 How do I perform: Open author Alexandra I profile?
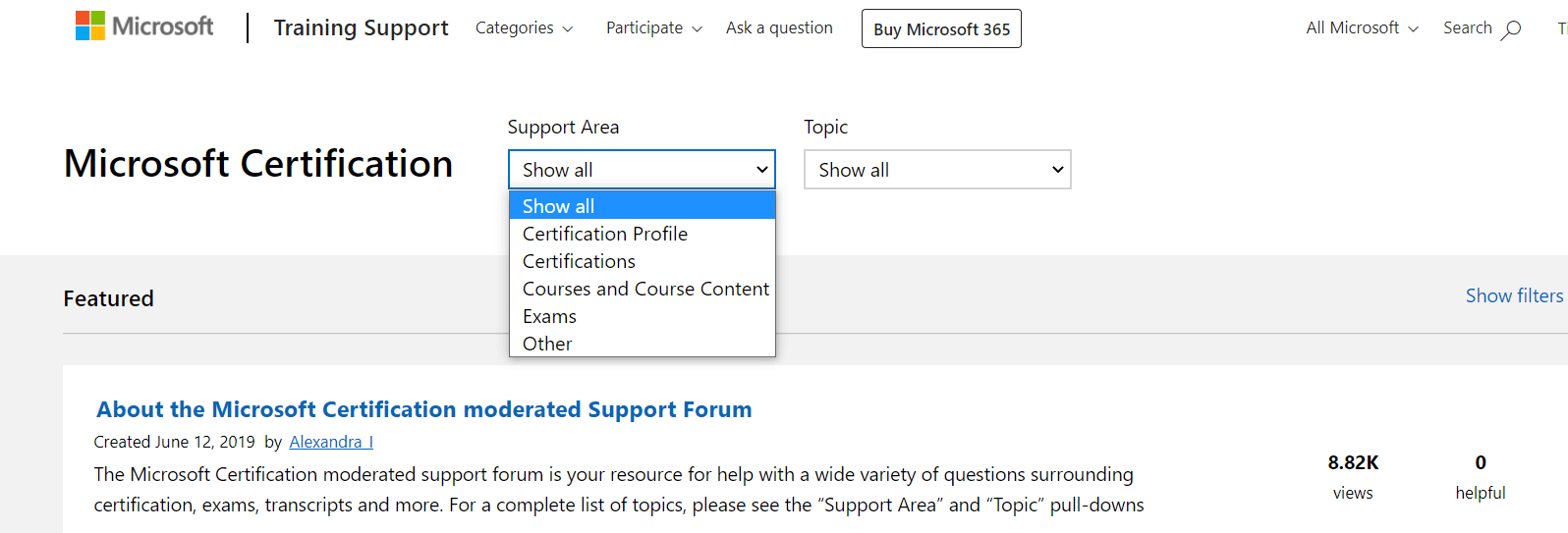point(331,442)
